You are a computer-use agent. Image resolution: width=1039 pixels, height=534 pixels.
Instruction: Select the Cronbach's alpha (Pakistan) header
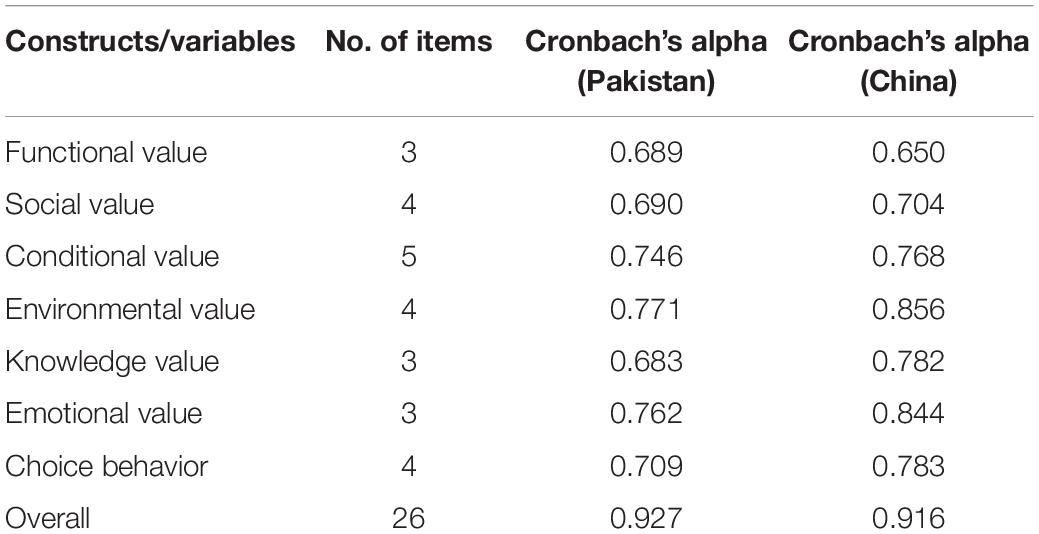click(646, 62)
